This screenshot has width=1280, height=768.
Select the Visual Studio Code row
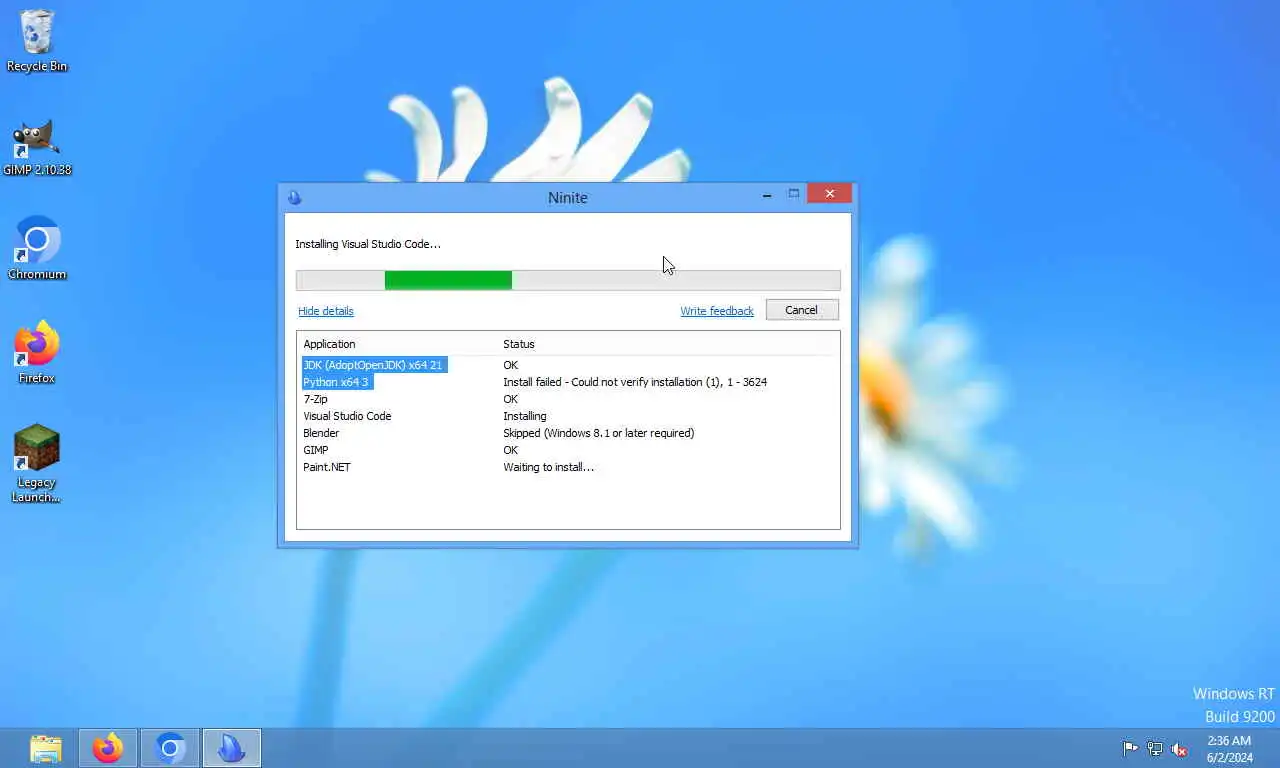coord(568,416)
